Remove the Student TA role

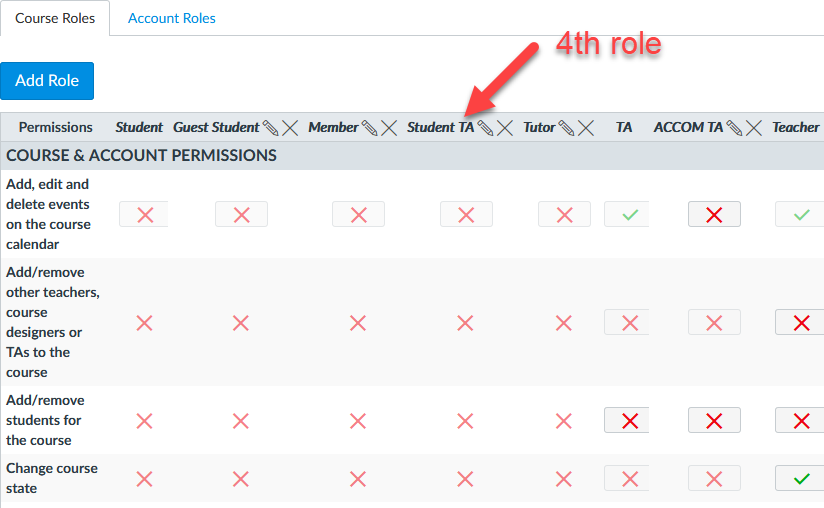[x=505, y=128]
